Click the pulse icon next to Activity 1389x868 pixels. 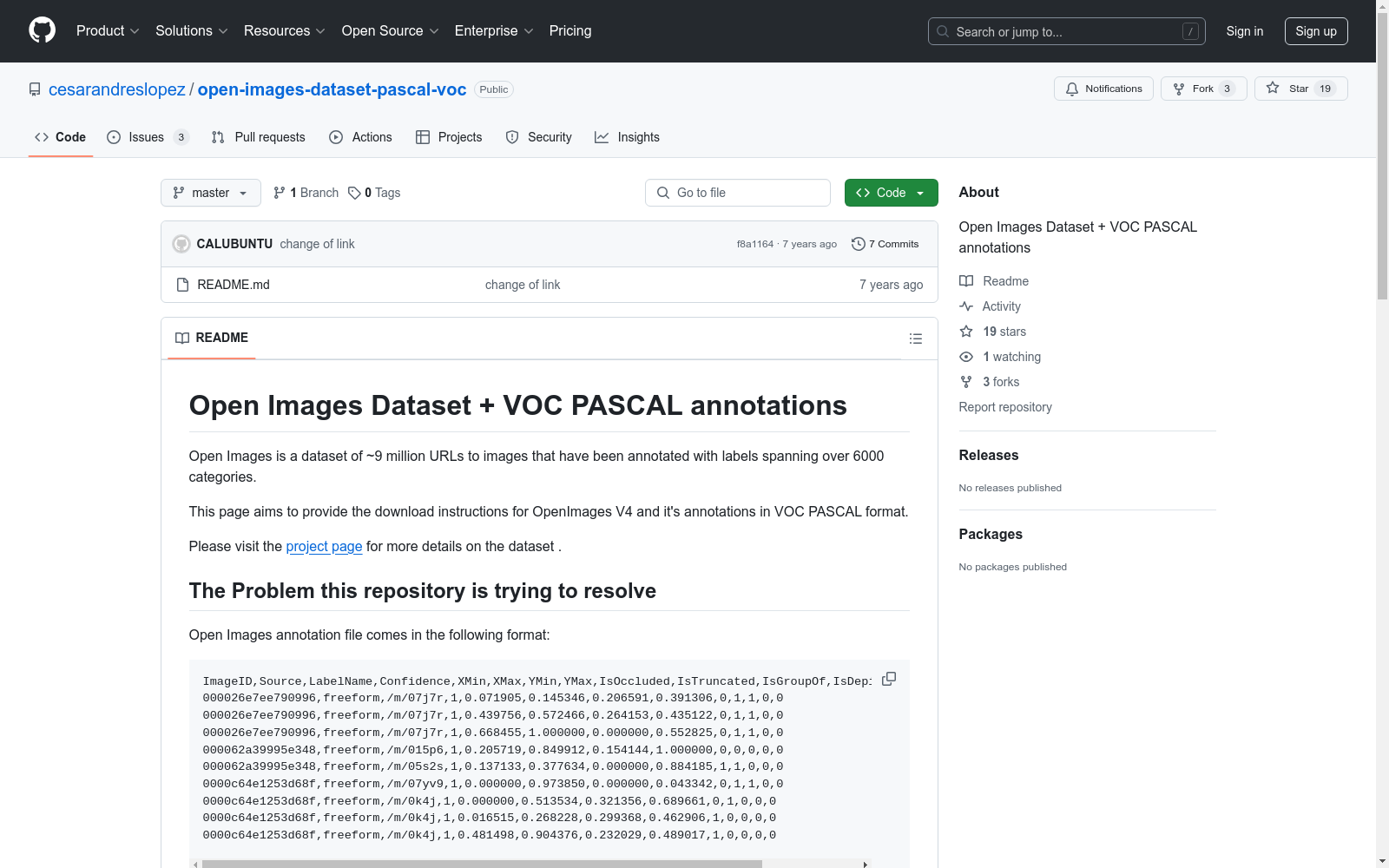[x=966, y=306]
